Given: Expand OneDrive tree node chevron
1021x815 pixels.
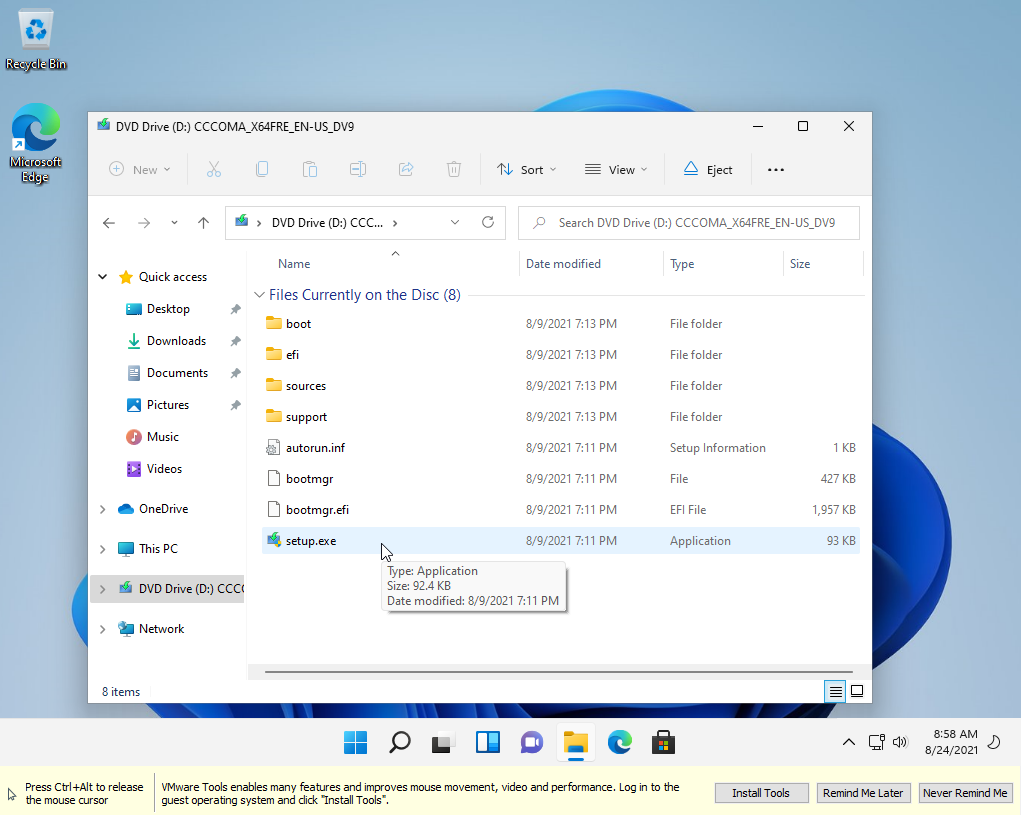Looking at the screenshot, I should coord(102,509).
